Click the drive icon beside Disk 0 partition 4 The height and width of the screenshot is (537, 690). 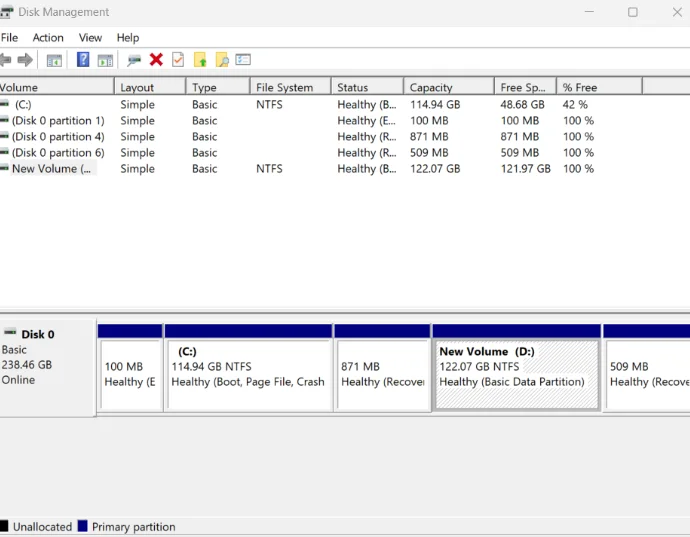pos(4,136)
